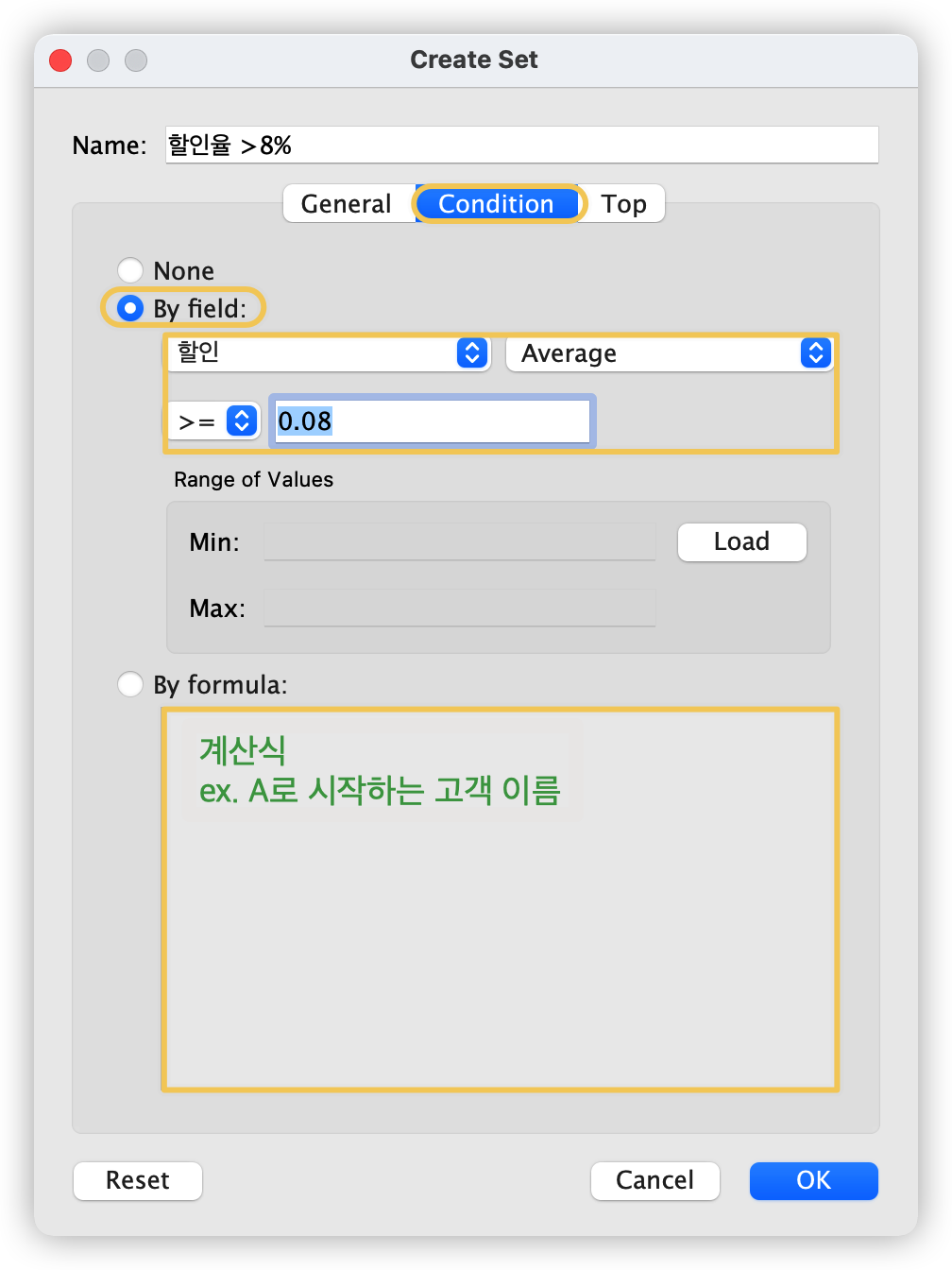Screen dimensions: 952x1270
Task: Open the Top tab
Action: point(623,204)
